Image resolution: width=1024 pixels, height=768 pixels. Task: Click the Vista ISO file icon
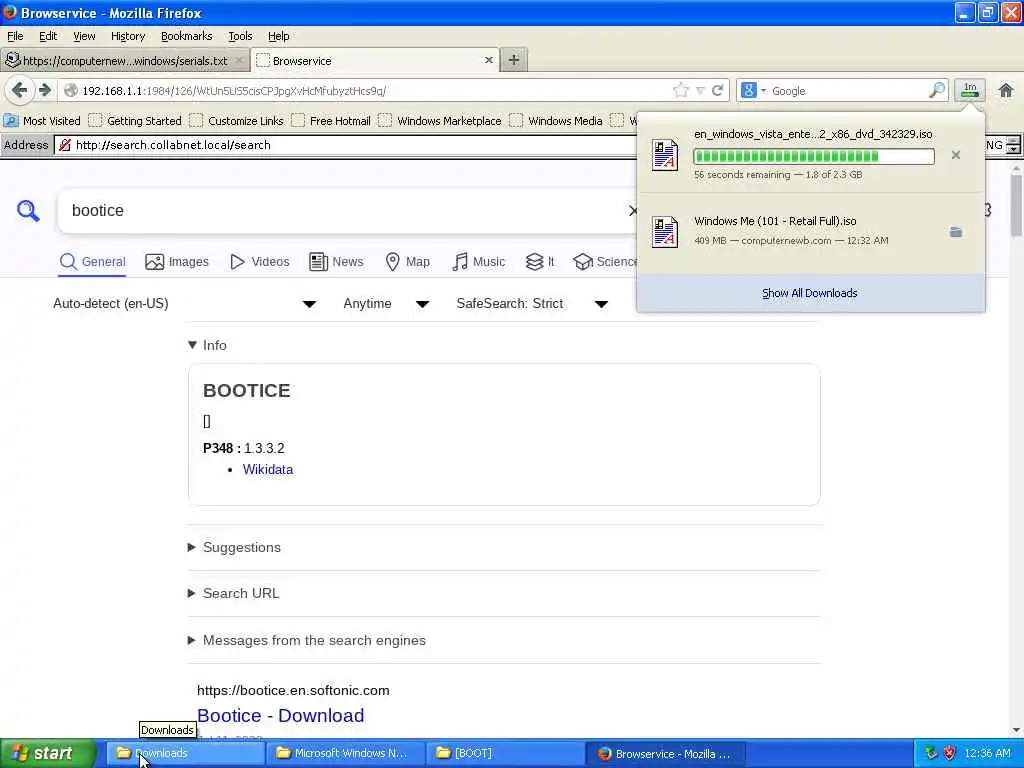pos(665,155)
